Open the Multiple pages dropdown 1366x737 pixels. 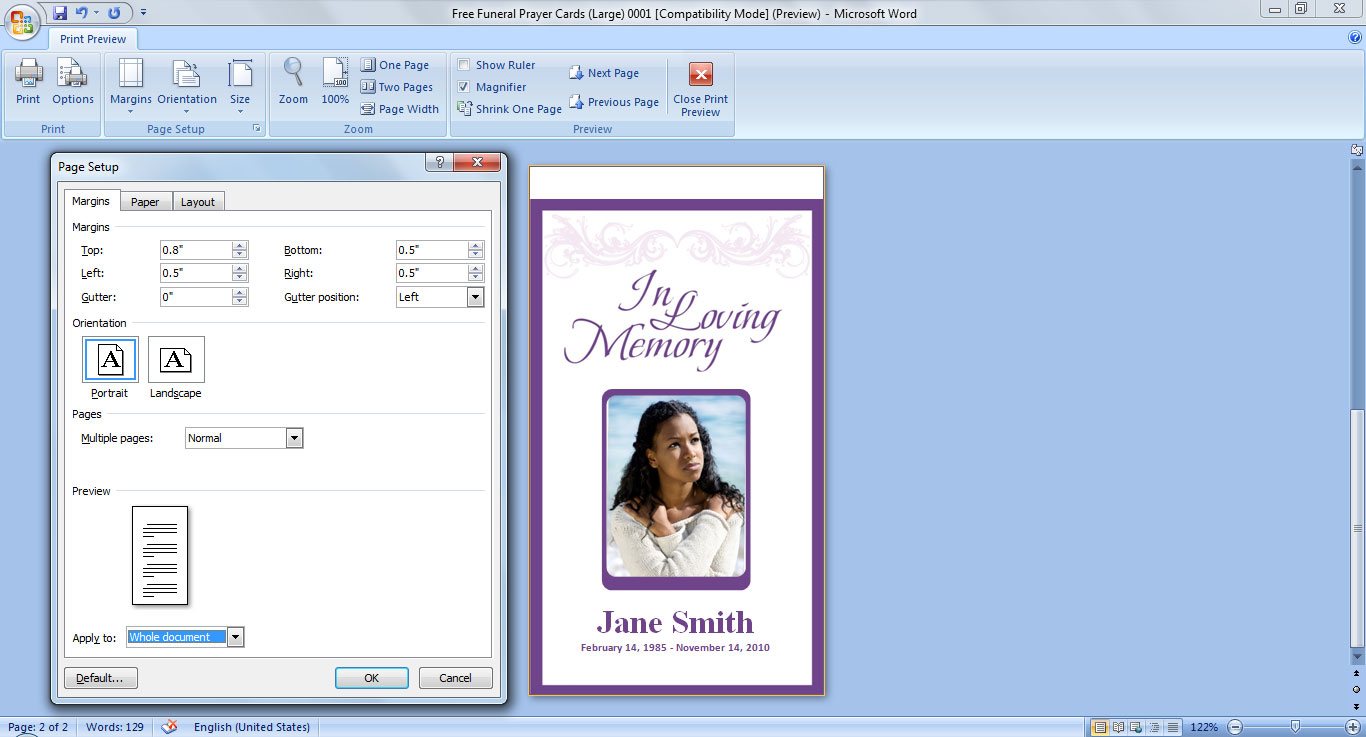(x=294, y=438)
